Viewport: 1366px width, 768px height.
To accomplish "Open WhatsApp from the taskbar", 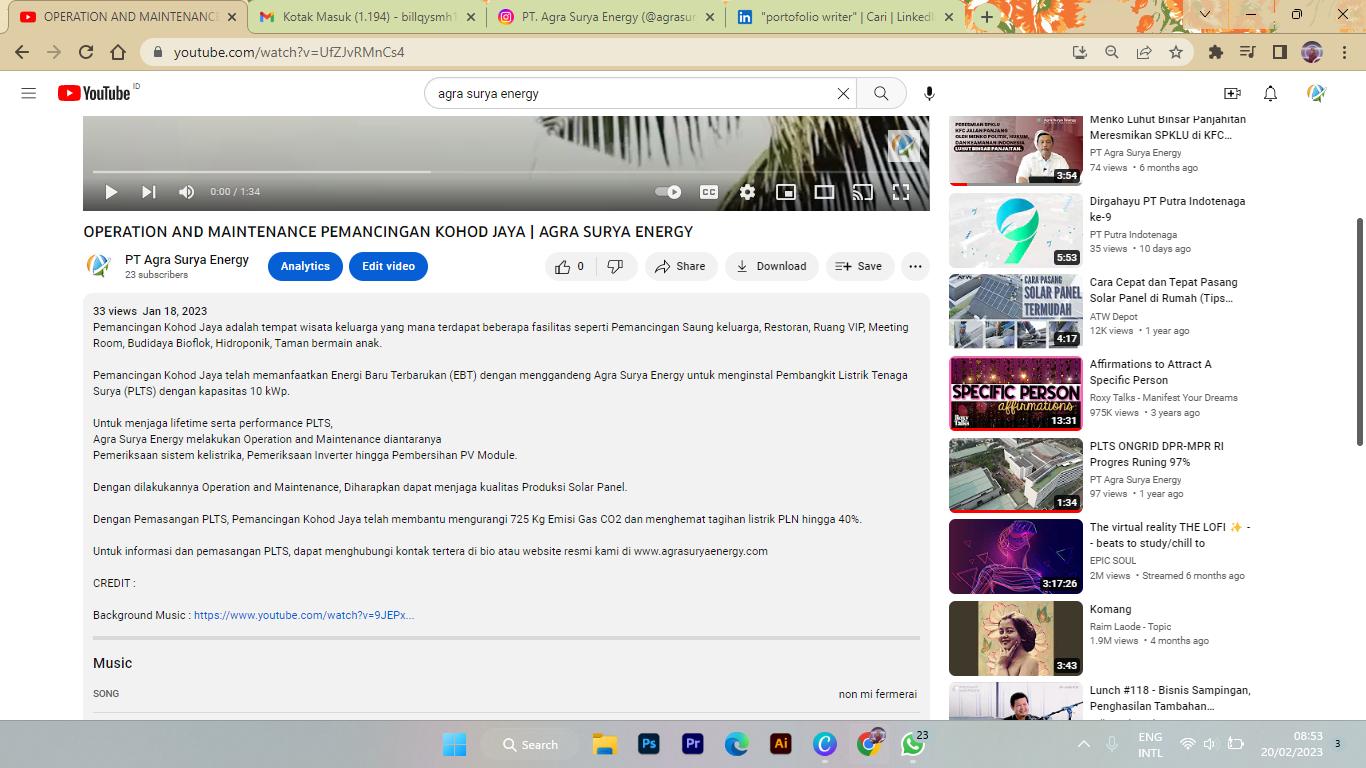I will 912,744.
